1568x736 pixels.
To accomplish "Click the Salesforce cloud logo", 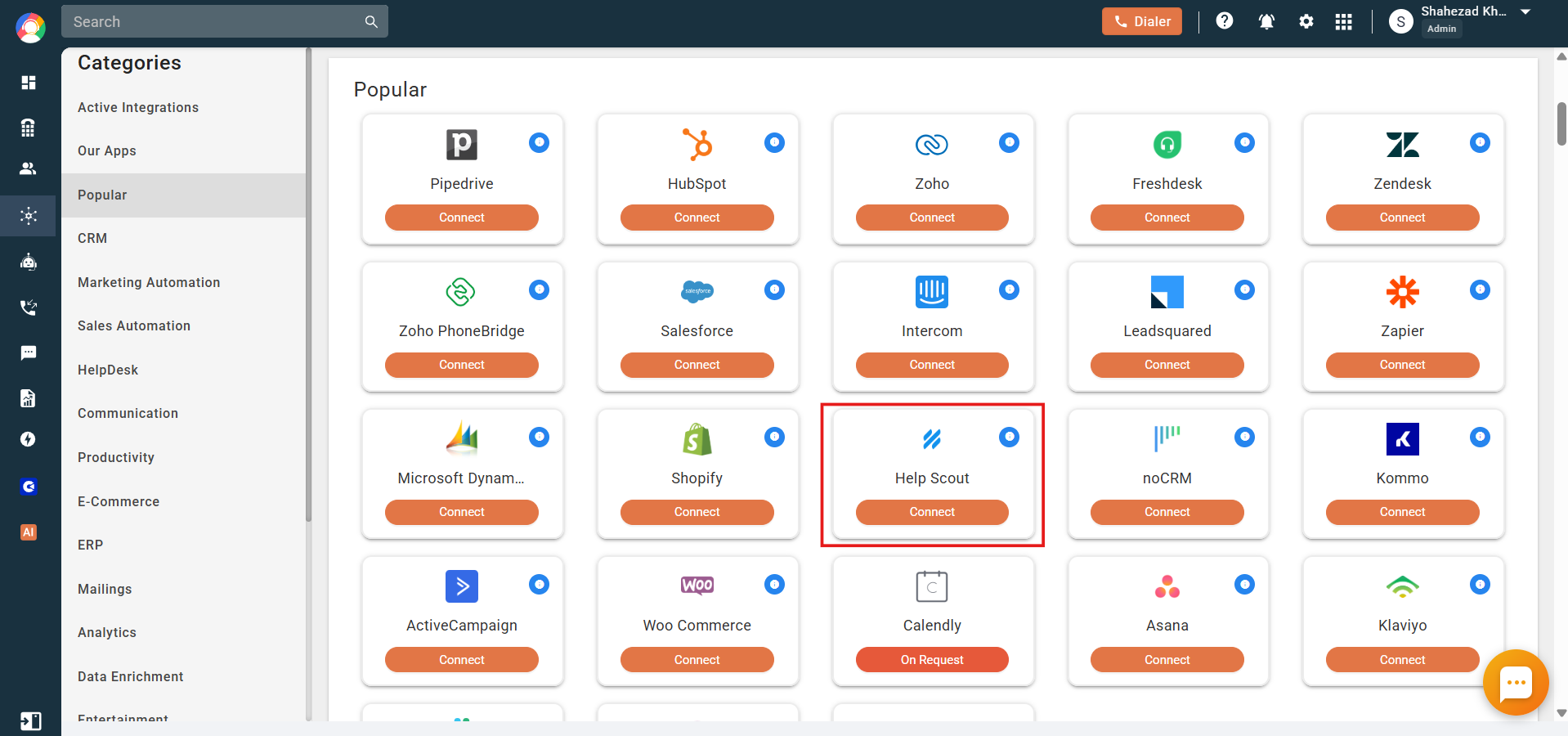I will 697,291.
